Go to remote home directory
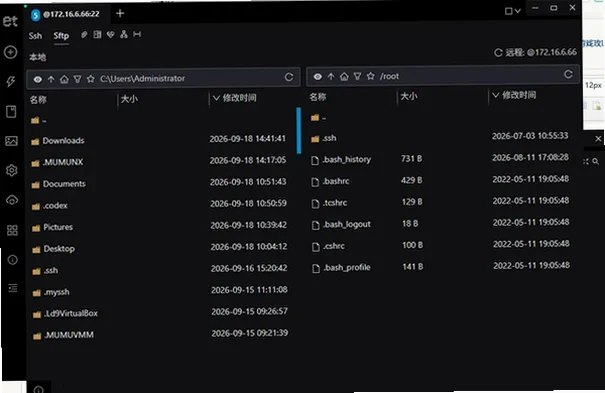 coord(344,76)
